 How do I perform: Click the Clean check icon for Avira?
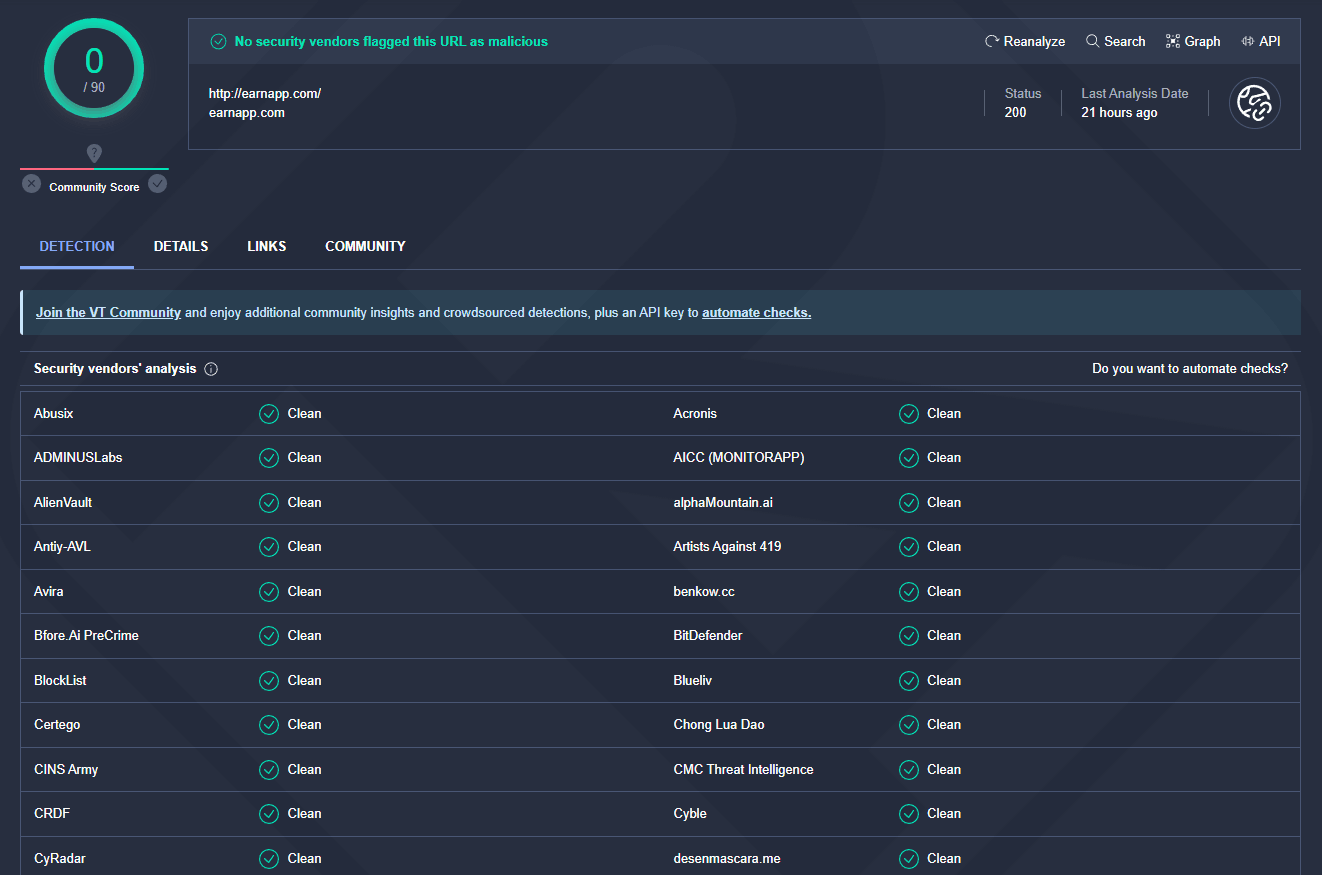click(269, 591)
